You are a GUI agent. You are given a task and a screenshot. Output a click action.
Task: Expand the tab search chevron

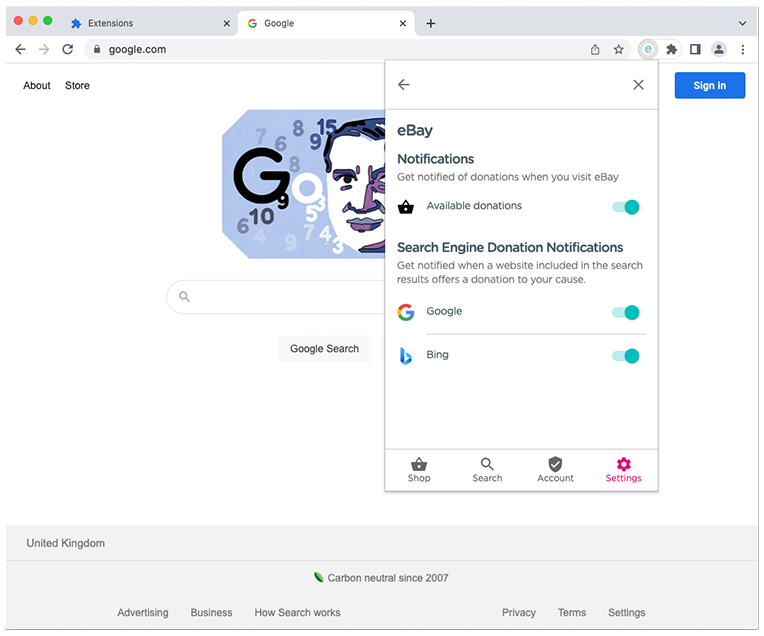pyautogui.click(x=742, y=23)
